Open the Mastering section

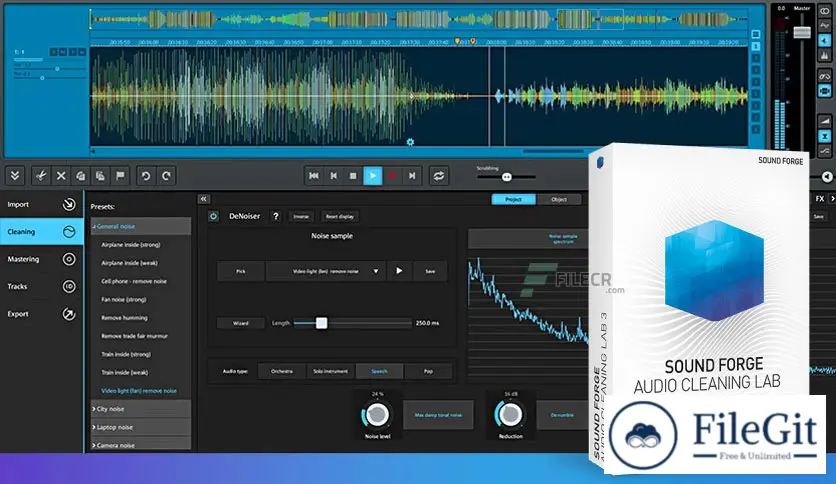click(x=42, y=259)
